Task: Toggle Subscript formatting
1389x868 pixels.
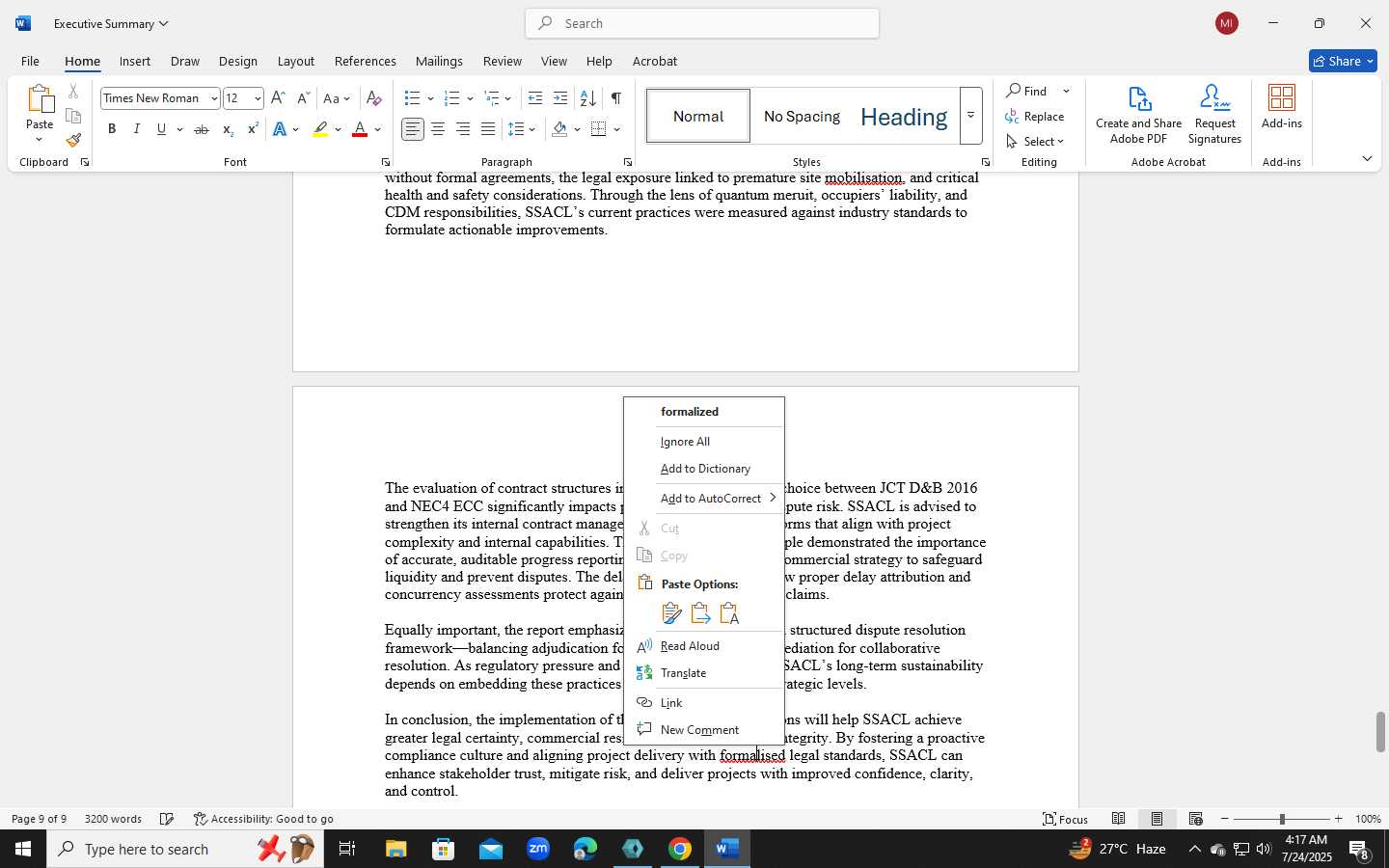Action: pyautogui.click(x=228, y=129)
